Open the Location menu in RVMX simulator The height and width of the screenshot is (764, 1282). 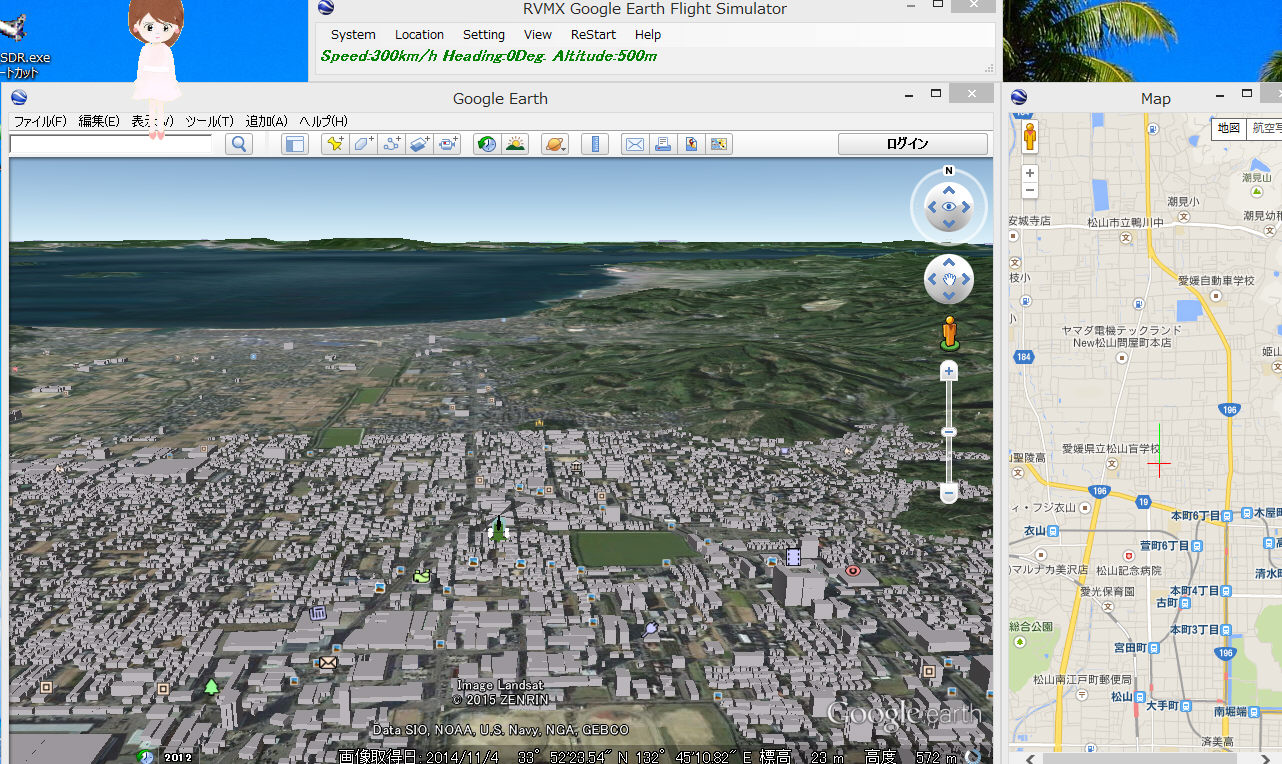click(x=419, y=34)
